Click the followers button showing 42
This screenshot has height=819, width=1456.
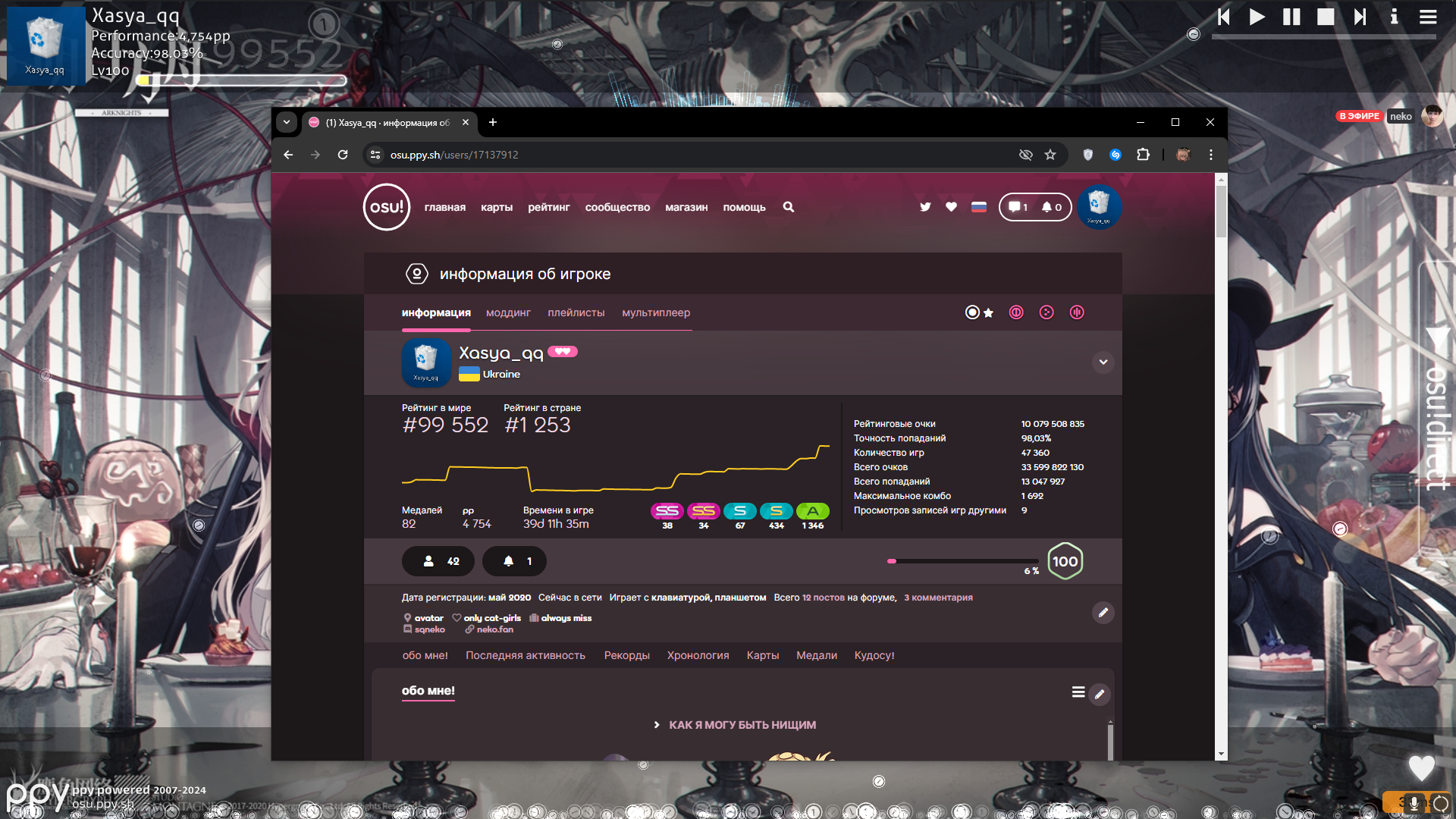[438, 561]
